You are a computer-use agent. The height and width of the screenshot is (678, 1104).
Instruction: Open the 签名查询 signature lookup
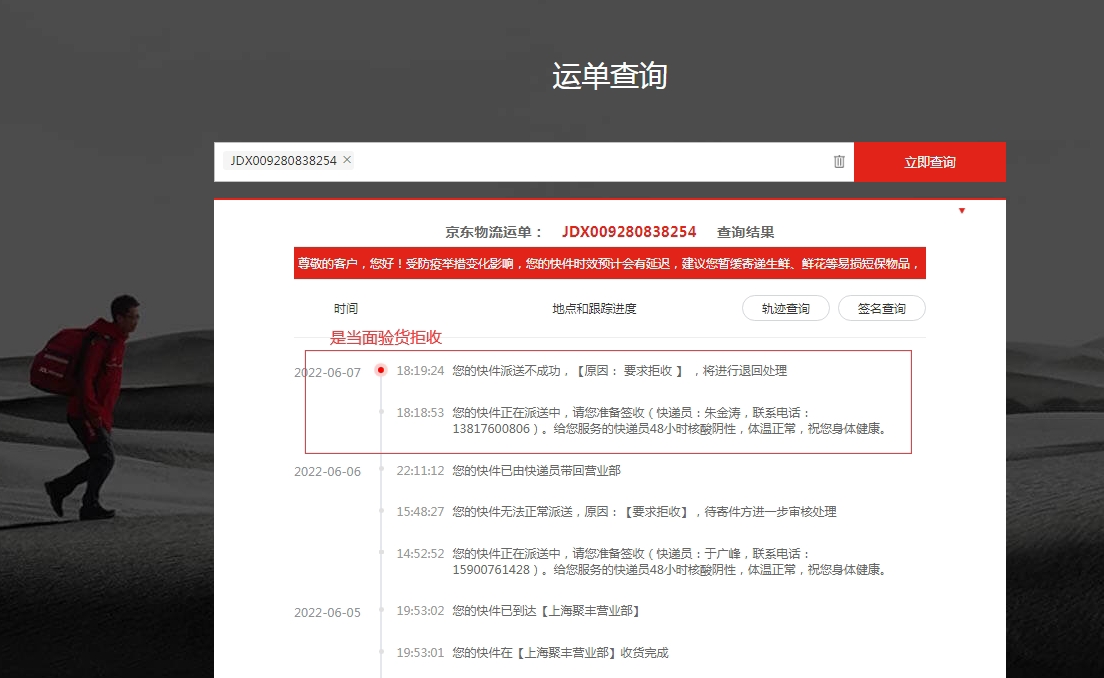coord(882,308)
